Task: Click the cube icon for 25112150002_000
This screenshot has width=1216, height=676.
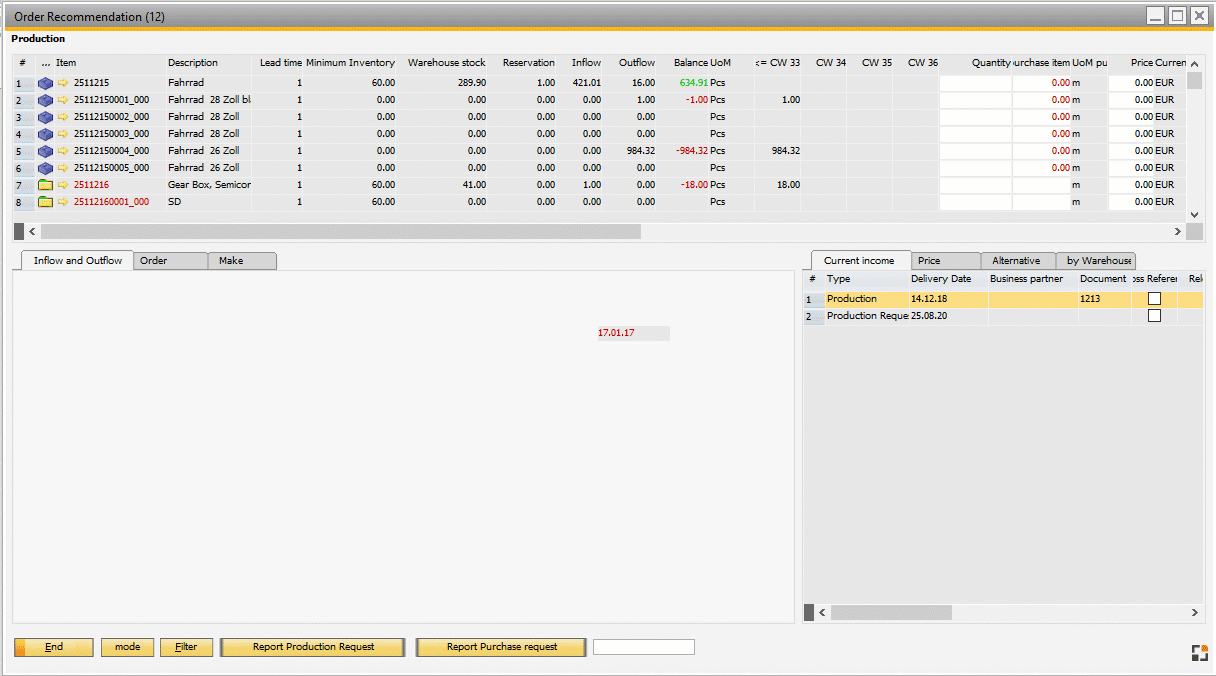Action: point(44,116)
